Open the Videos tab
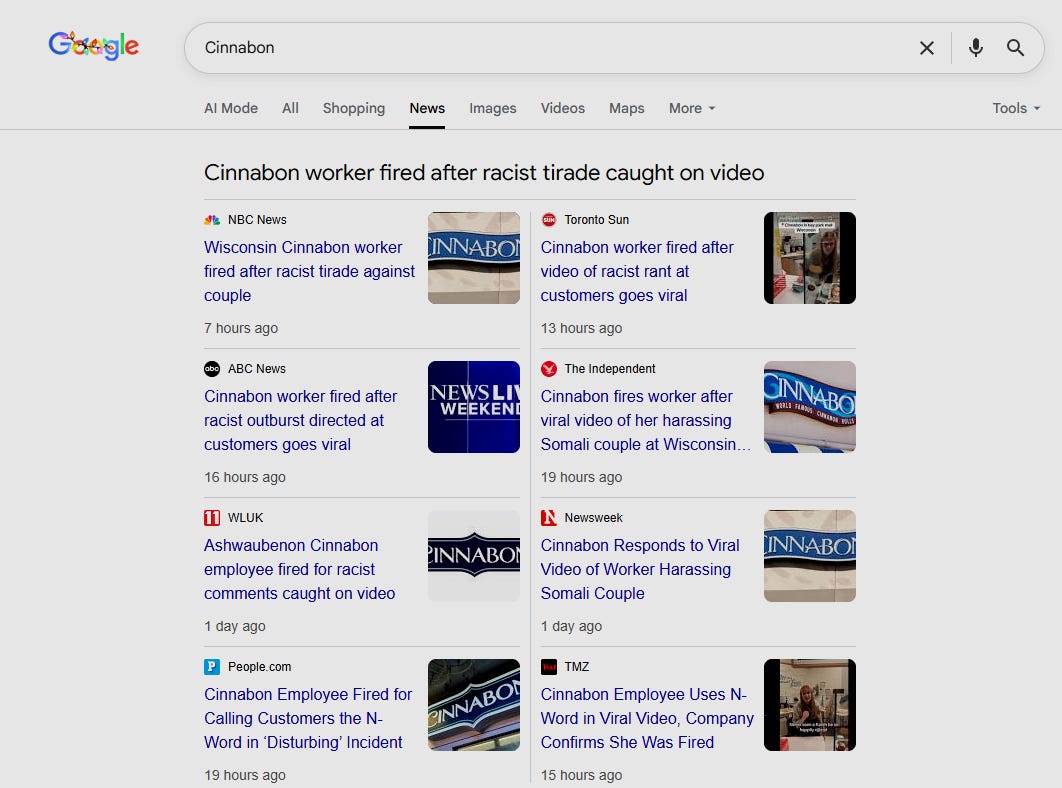 562,108
